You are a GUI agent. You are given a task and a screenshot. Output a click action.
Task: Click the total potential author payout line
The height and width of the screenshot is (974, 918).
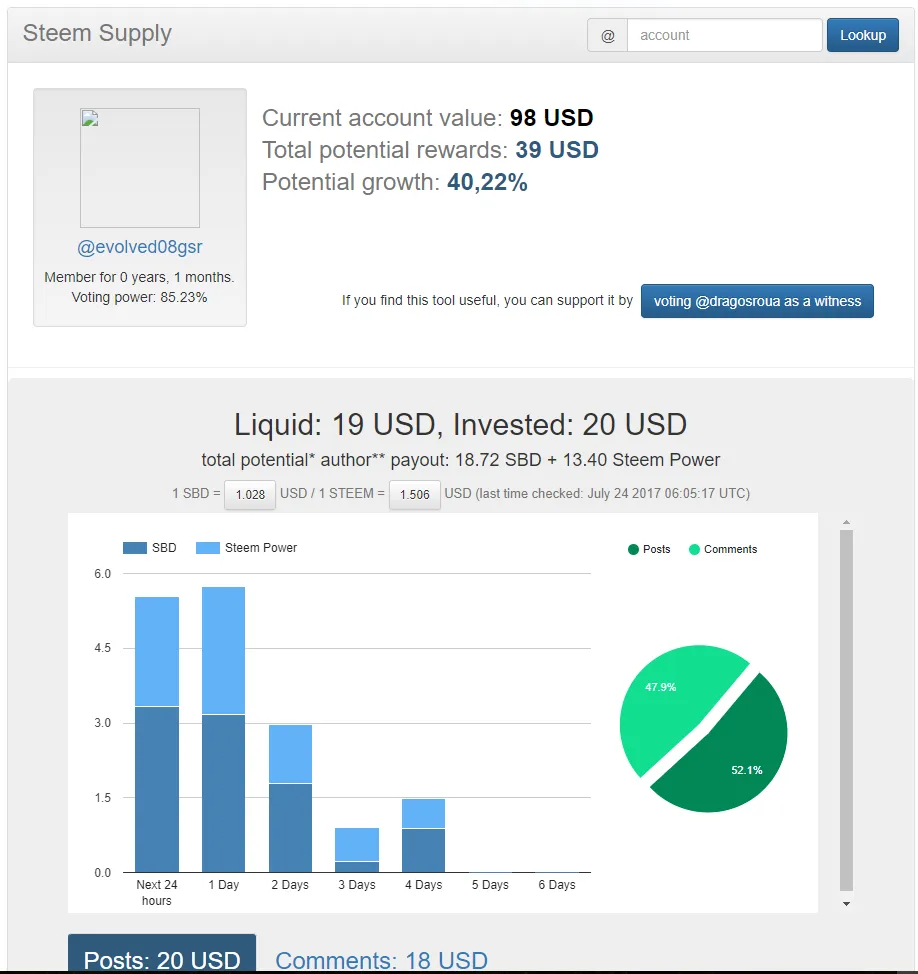[x=460, y=460]
